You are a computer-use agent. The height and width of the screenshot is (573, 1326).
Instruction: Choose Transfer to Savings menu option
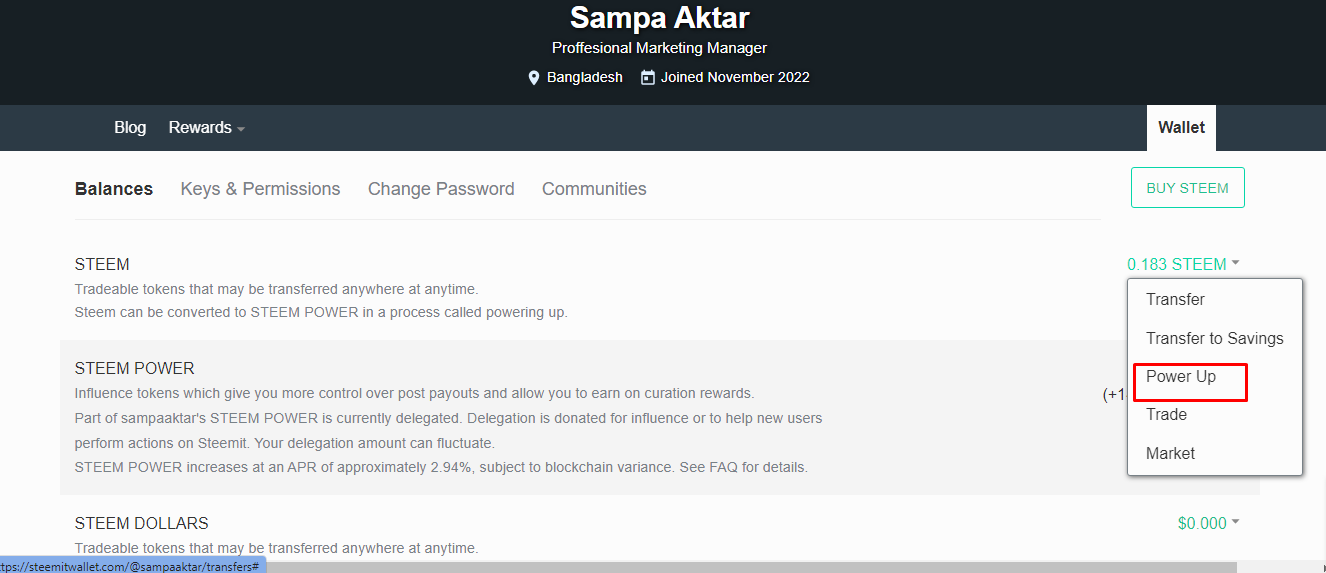(x=1215, y=338)
